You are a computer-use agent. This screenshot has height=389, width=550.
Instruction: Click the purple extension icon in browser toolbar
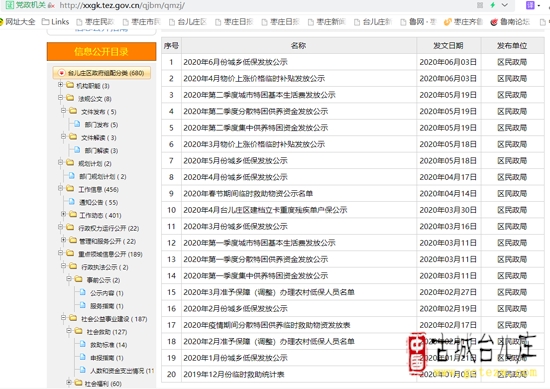tap(530, 5)
